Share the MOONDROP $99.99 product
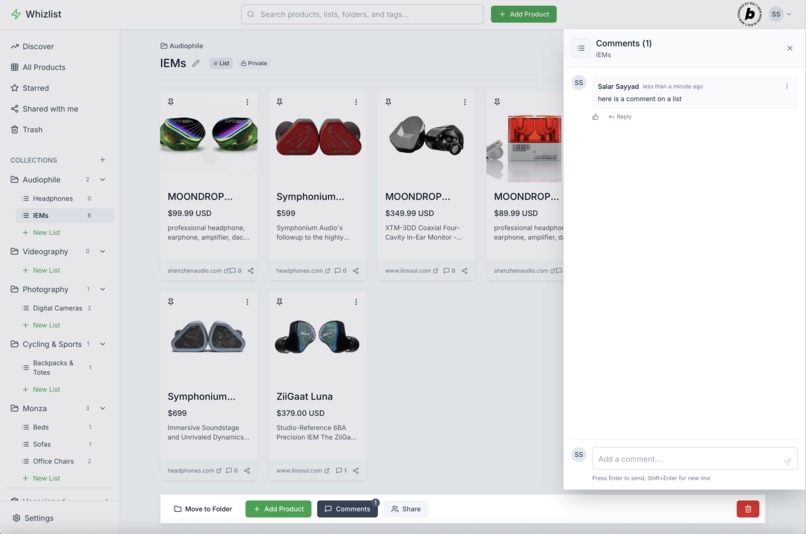Viewport: 806px width, 534px height. (251, 270)
